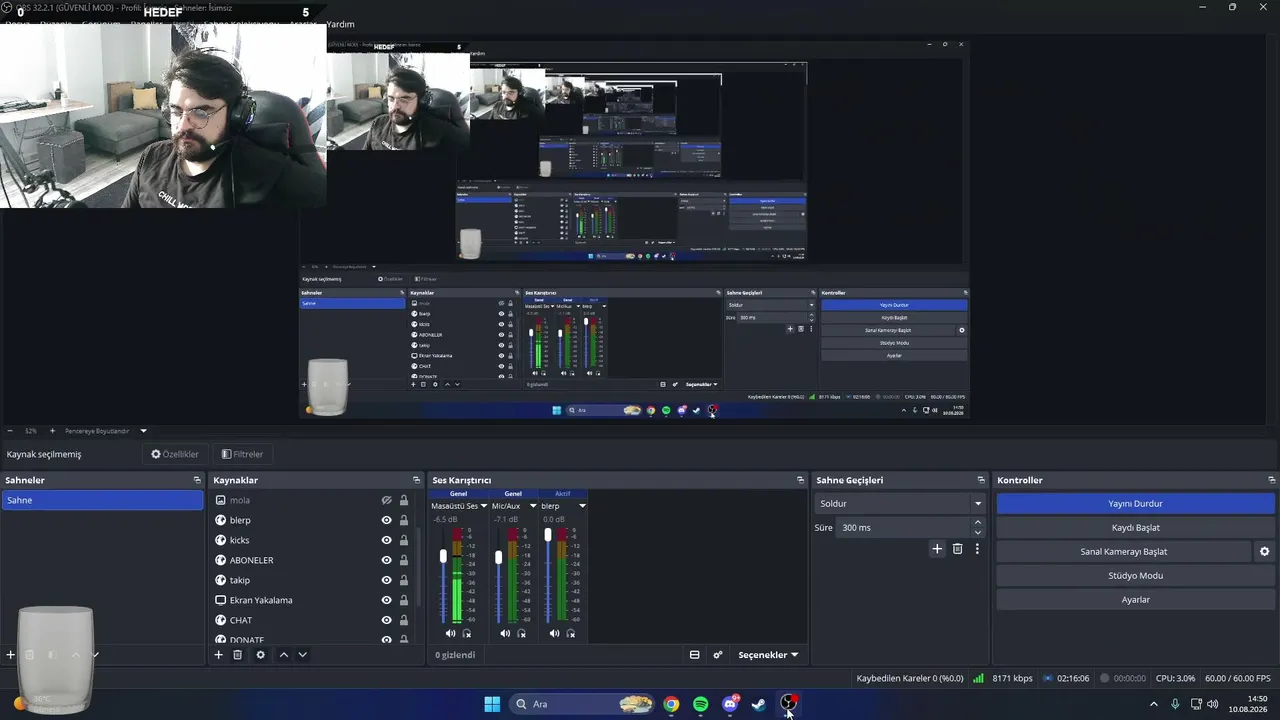Pop out the Sahneler dock
The image size is (1280, 720).
tap(197, 480)
